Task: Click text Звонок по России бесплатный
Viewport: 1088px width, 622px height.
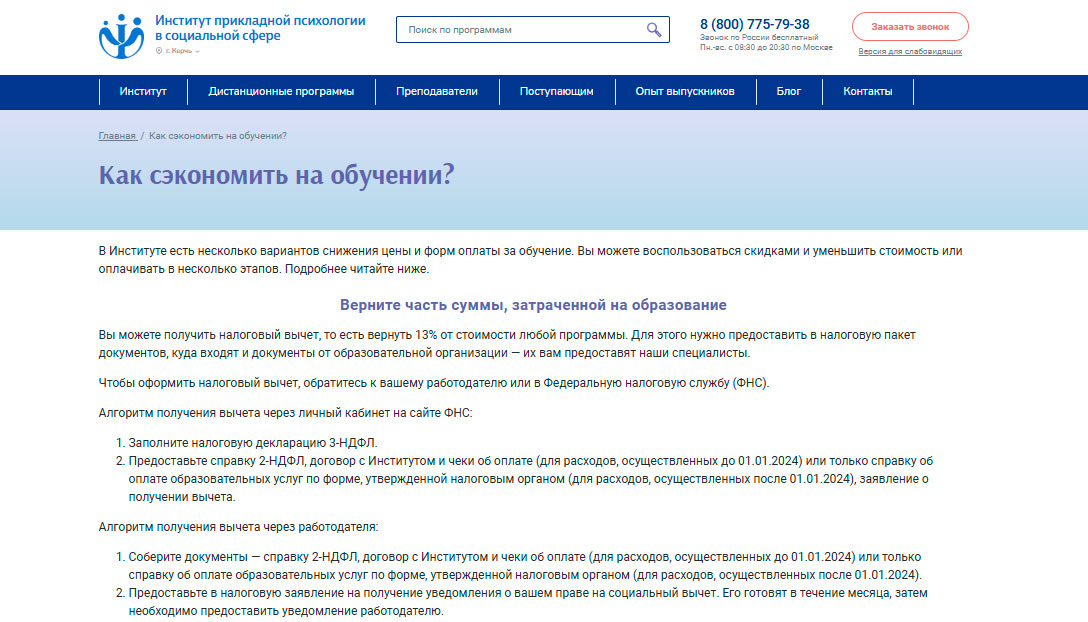Action: (759, 37)
